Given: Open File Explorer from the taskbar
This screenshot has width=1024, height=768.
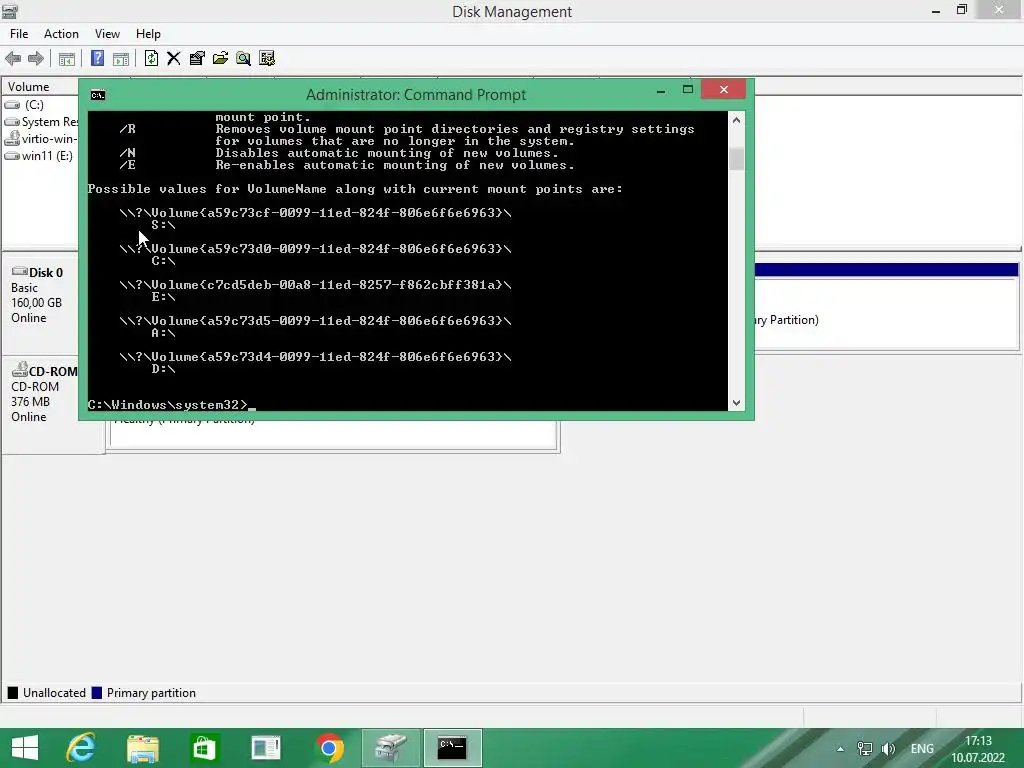Looking at the screenshot, I should pyautogui.click(x=142, y=748).
